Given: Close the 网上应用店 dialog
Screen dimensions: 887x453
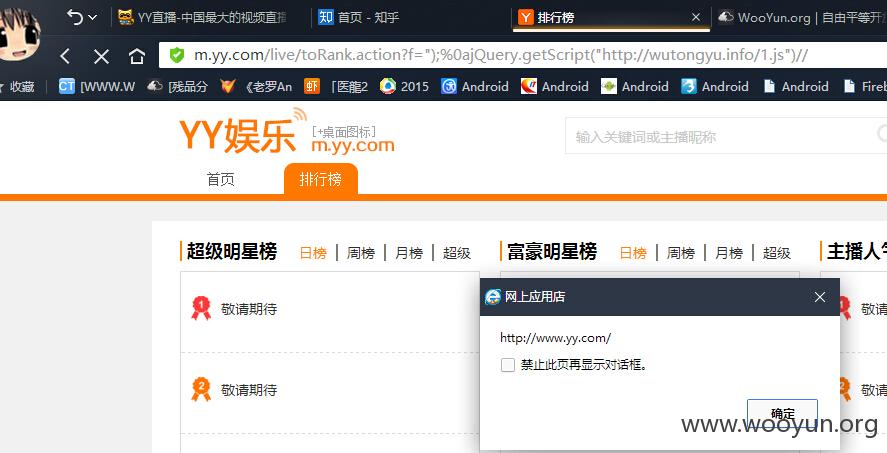Looking at the screenshot, I should [x=820, y=297].
